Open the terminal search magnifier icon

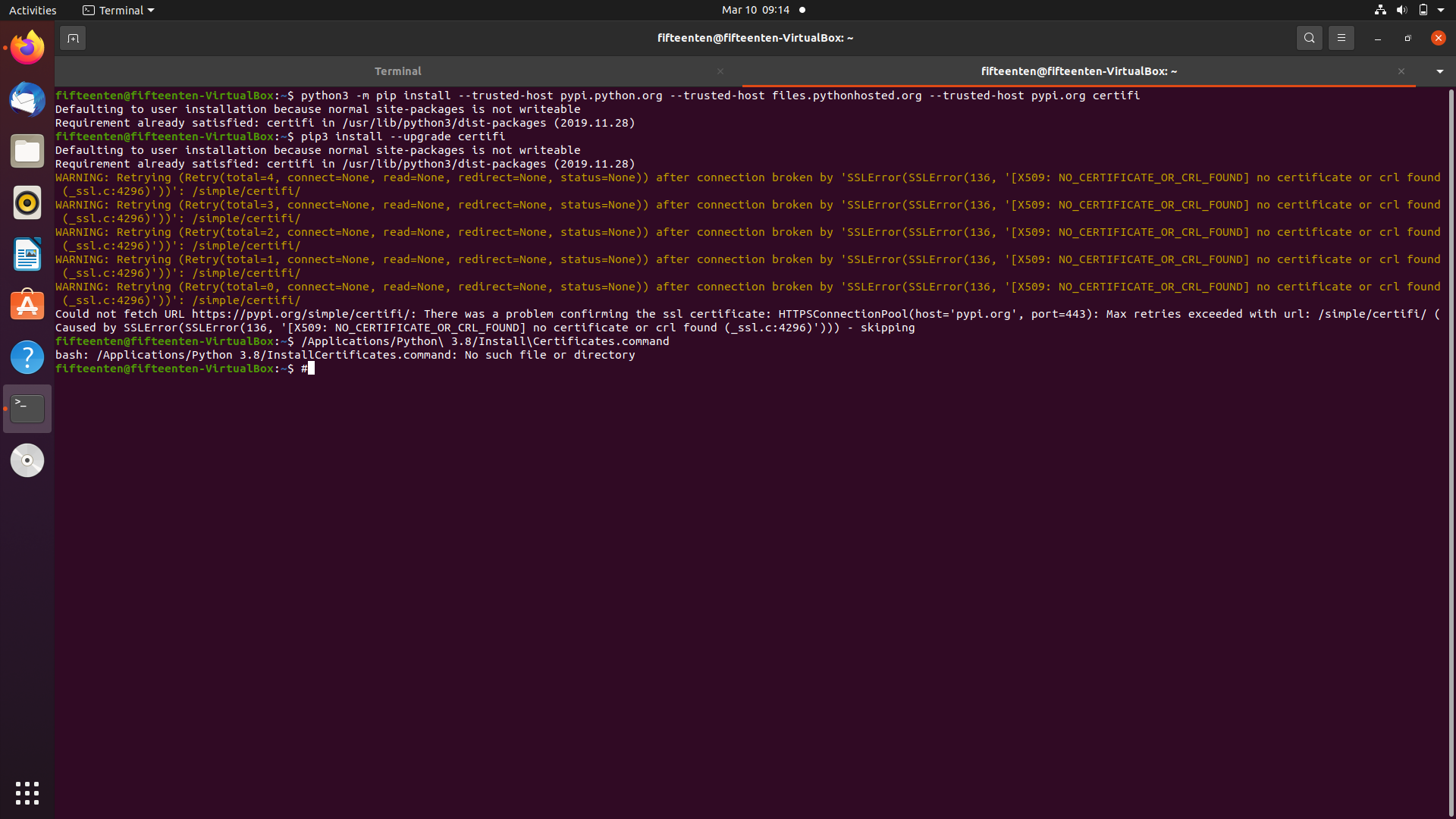pos(1309,38)
